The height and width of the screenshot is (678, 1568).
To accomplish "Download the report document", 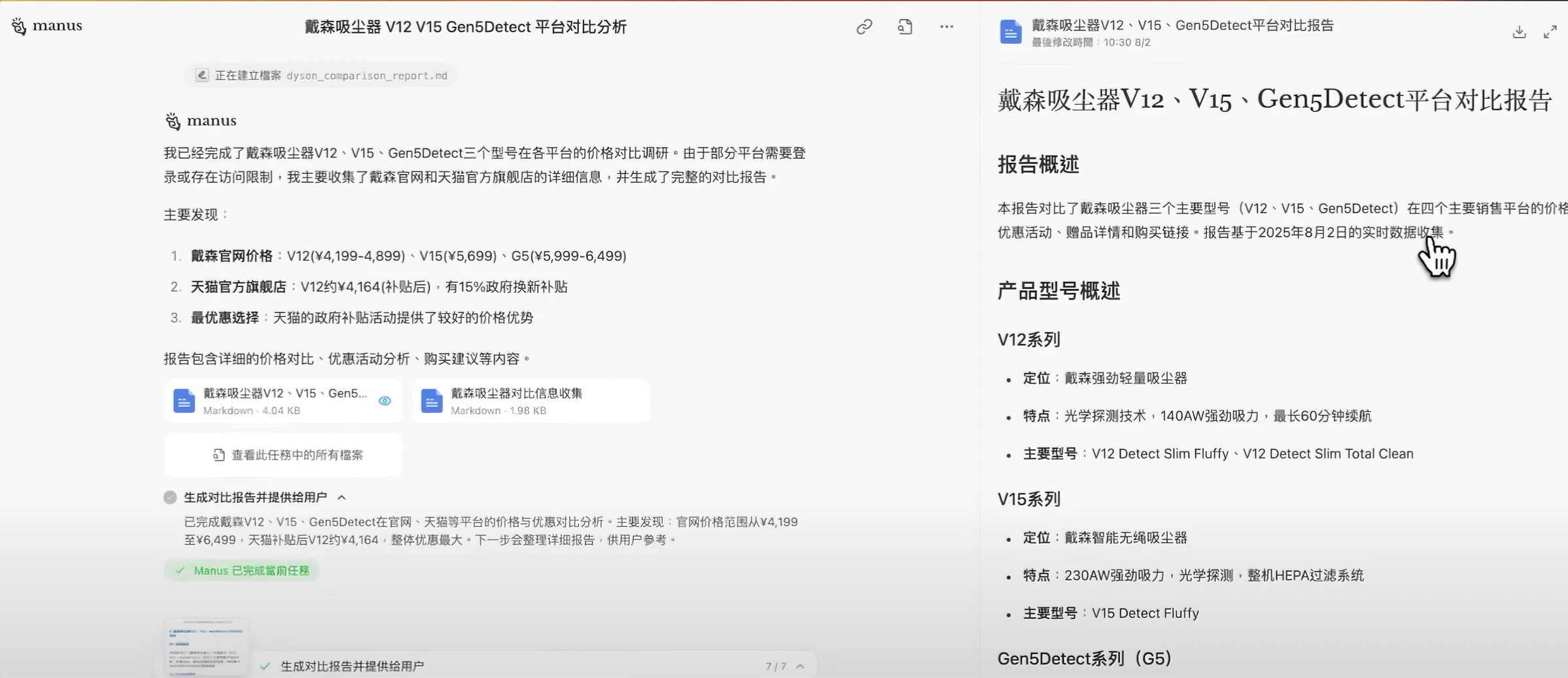I will [1520, 32].
